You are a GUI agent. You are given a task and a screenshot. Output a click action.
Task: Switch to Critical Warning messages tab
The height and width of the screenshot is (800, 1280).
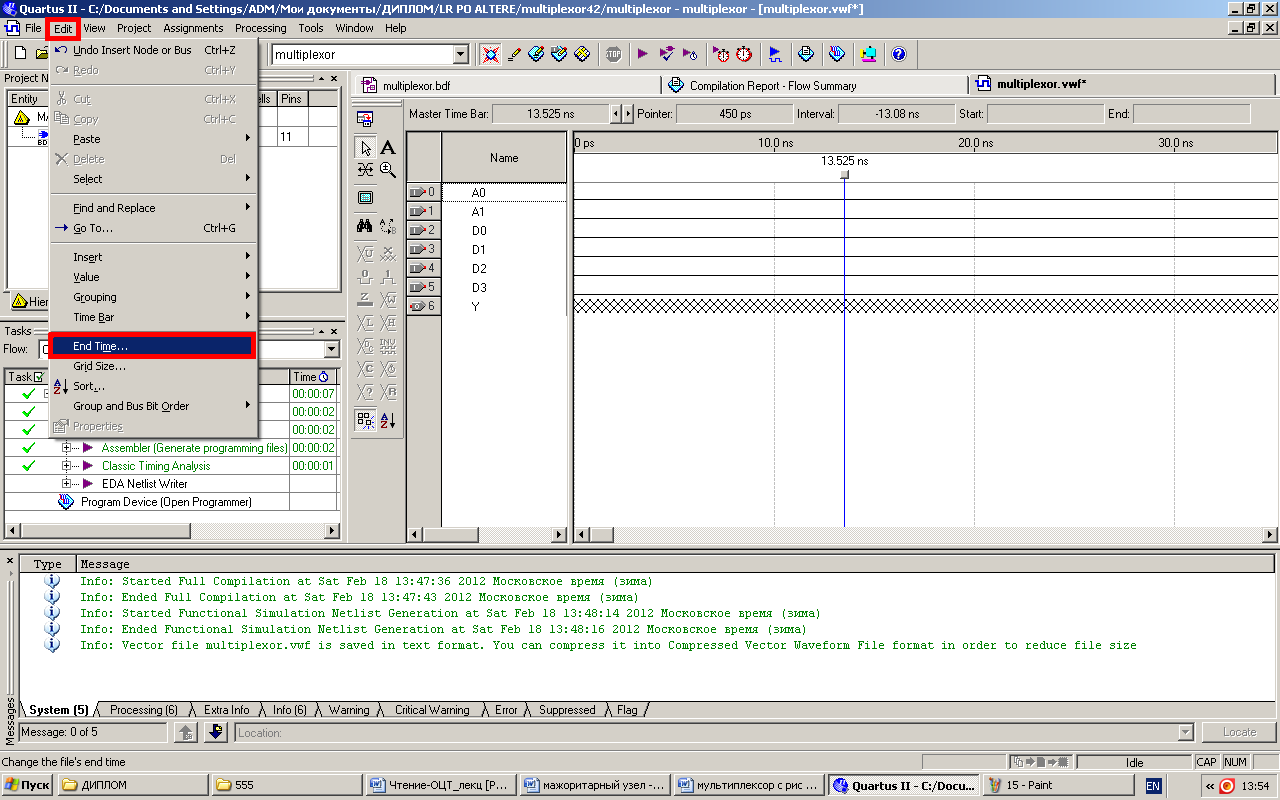tap(431, 710)
